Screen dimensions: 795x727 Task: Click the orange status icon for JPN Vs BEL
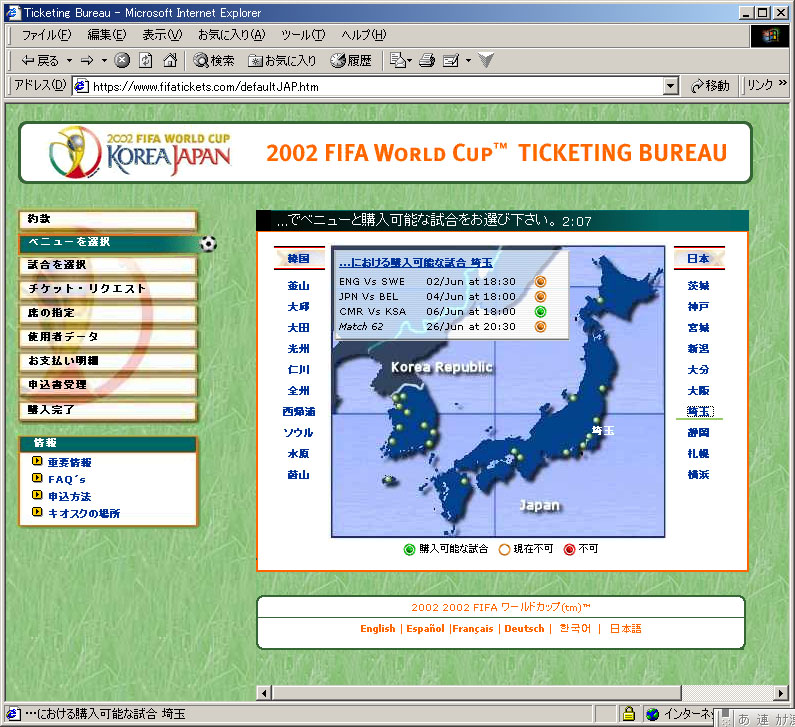pyautogui.click(x=540, y=296)
